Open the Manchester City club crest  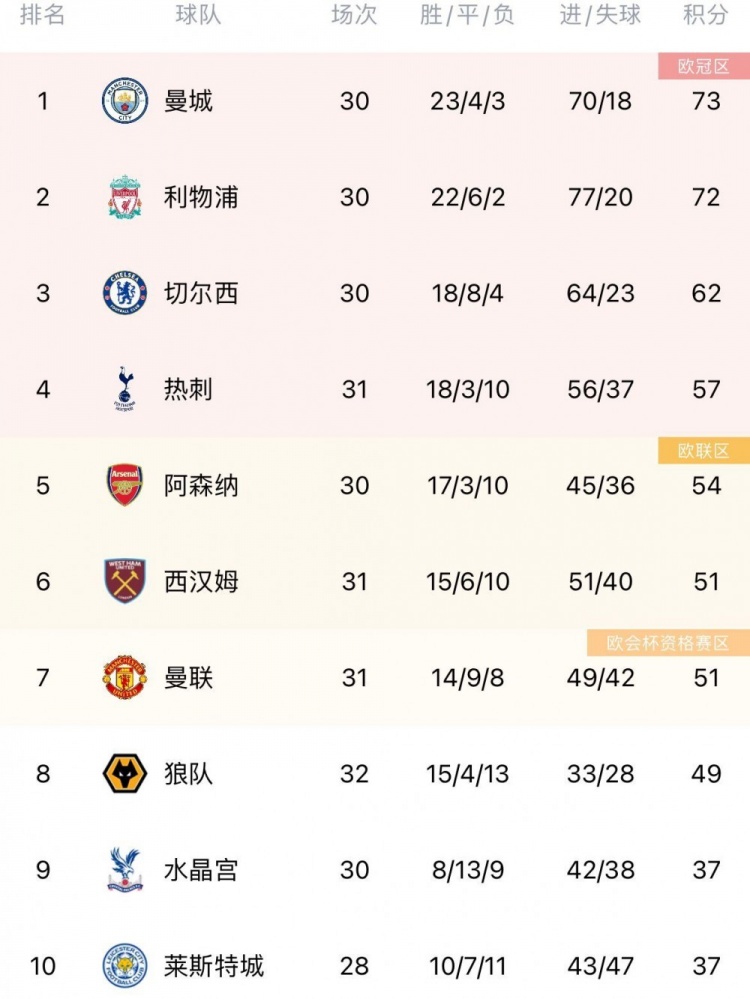pos(125,101)
